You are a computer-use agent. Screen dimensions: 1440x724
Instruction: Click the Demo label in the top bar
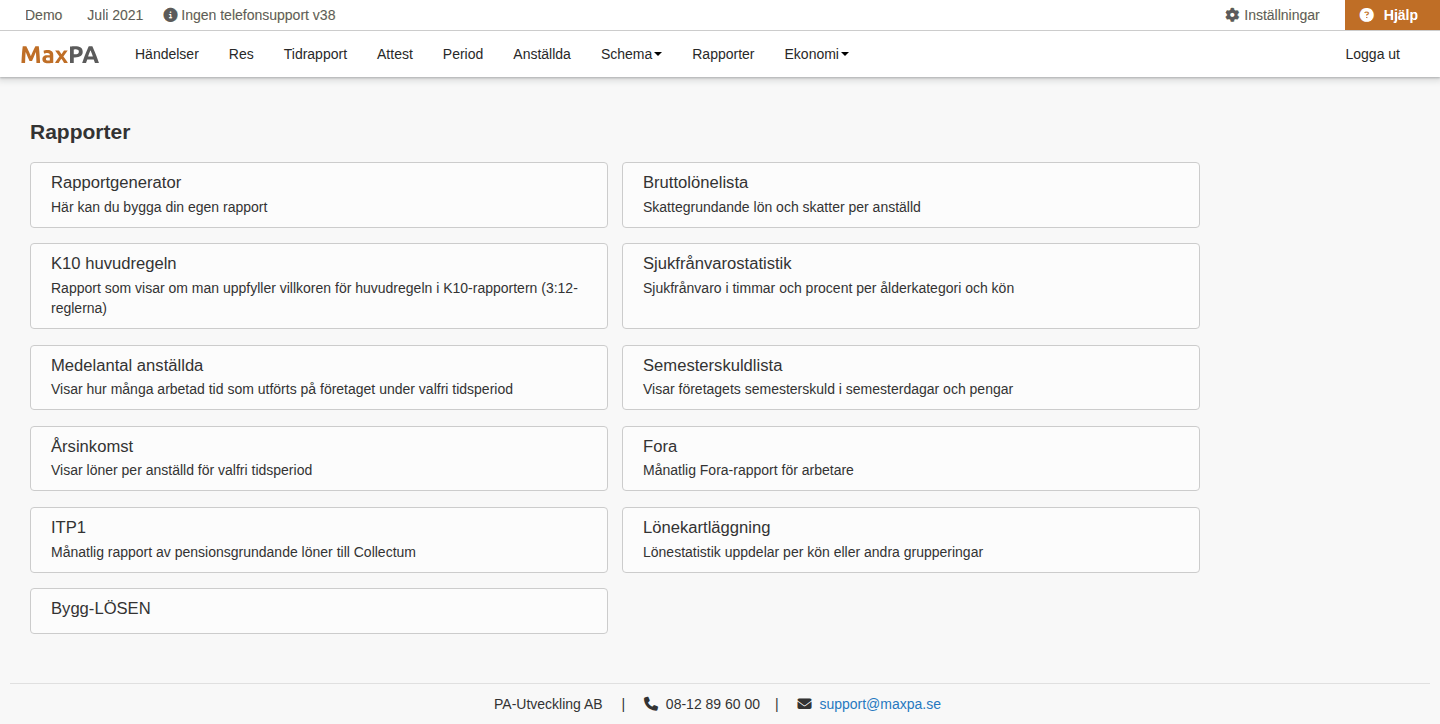tap(43, 15)
